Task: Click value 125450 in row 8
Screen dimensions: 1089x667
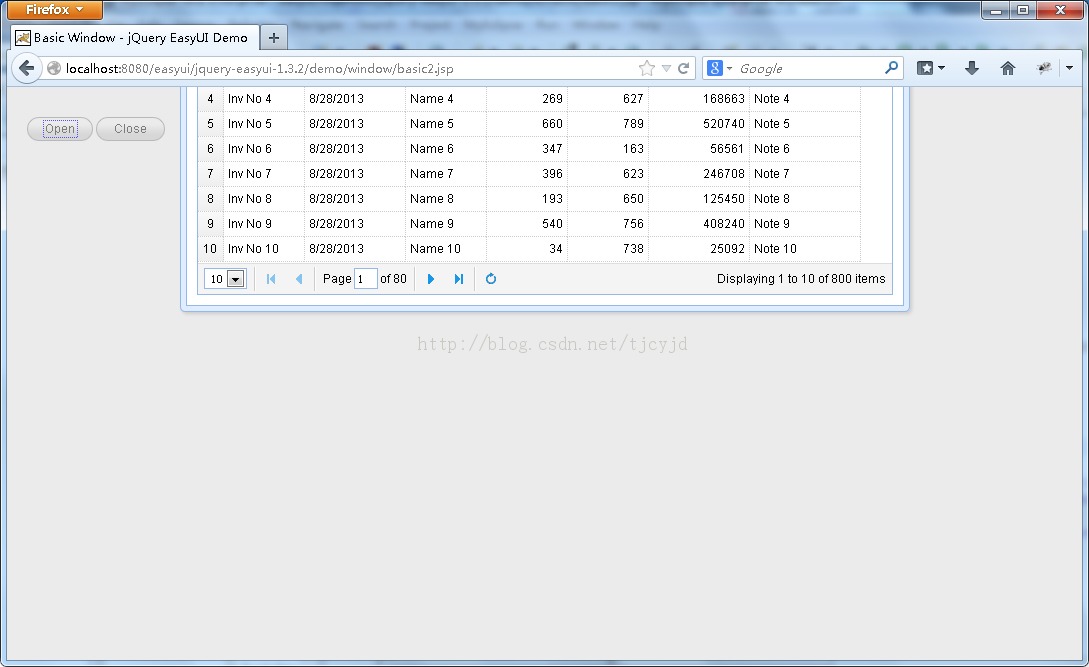Action: [x=724, y=199]
